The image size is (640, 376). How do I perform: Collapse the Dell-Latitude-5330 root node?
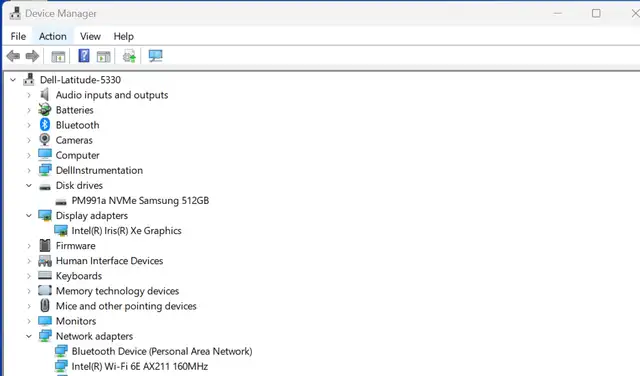tap(13, 80)
